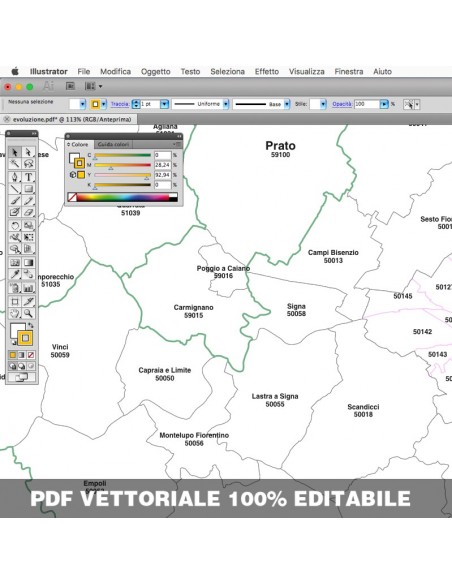Select the black arrow Selection tool
452x584 pixels.
15,152
